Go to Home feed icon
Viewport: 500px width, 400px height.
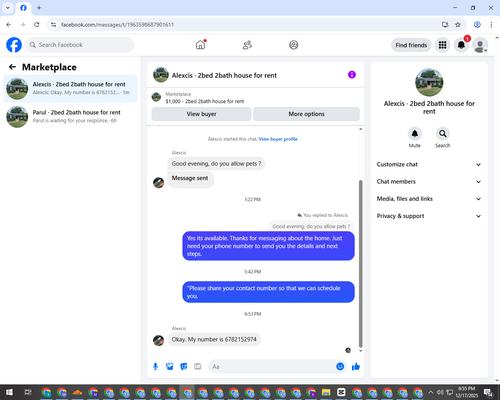tap(200, 45)
